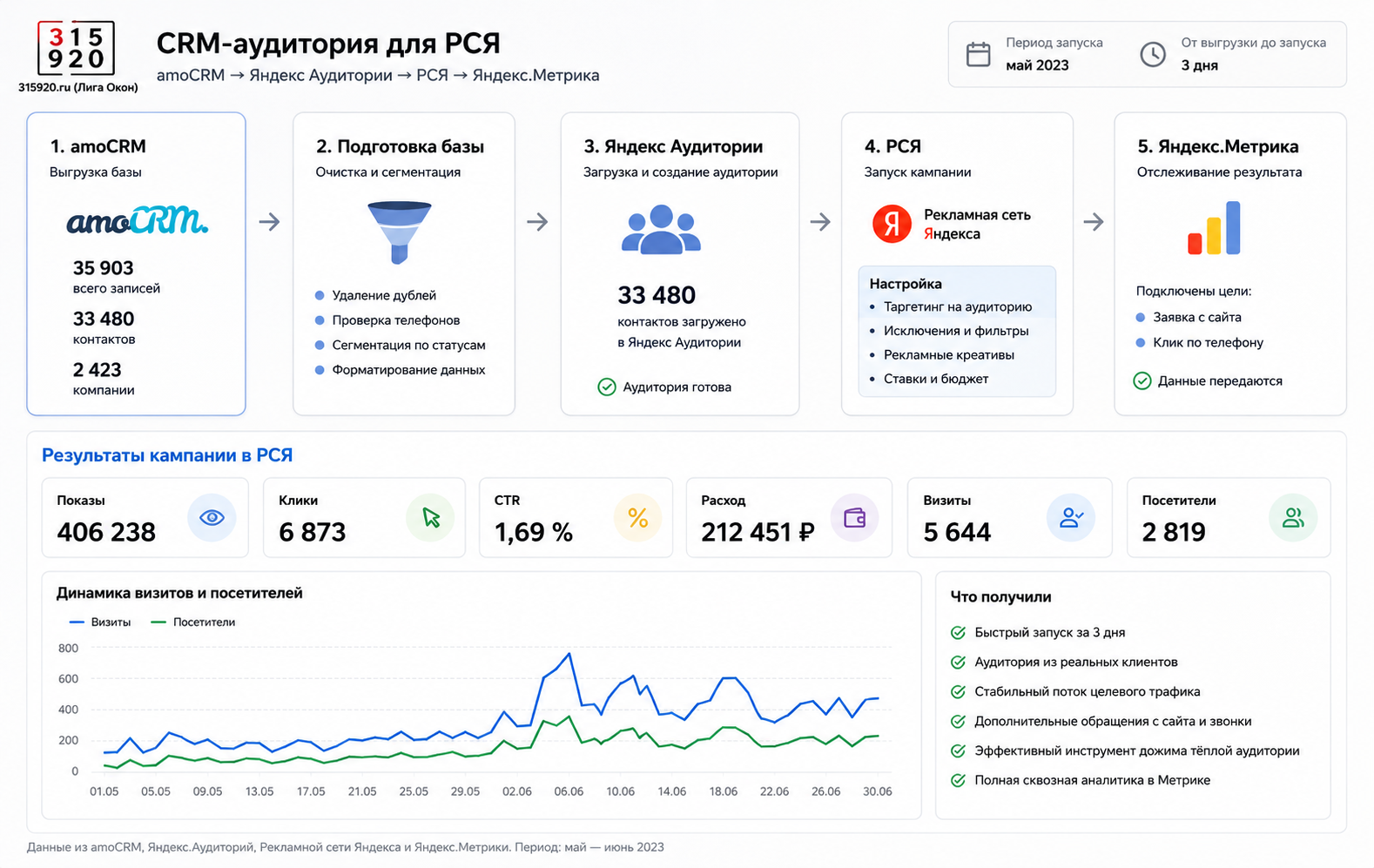The height and width of the screenshot is (868, 1374).
Task: Click the май 2023 period value
Action: pyautogui.click(x=1037, y=65)
